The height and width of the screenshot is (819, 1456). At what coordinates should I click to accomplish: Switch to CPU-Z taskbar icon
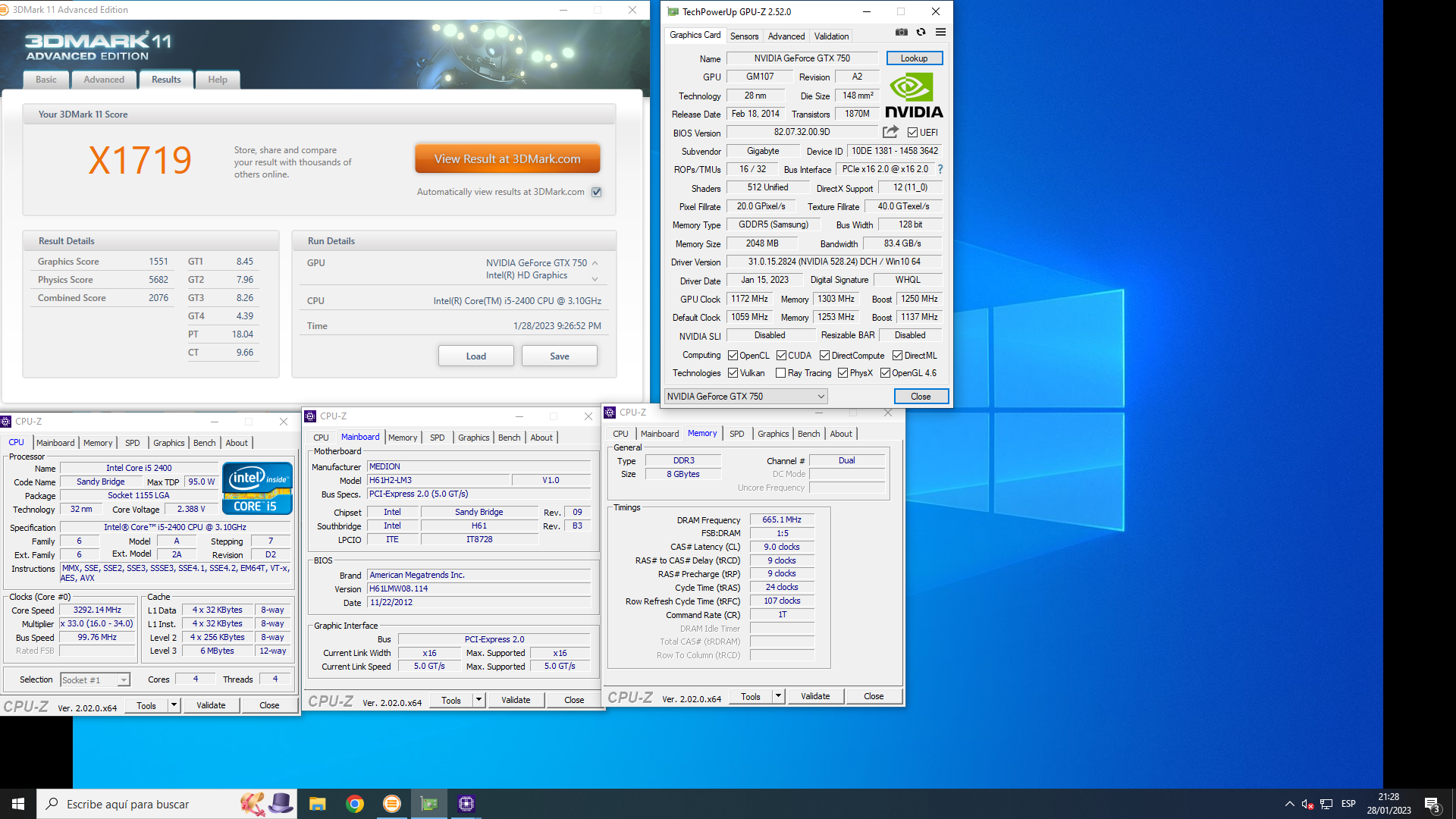[x=466, y=804]
